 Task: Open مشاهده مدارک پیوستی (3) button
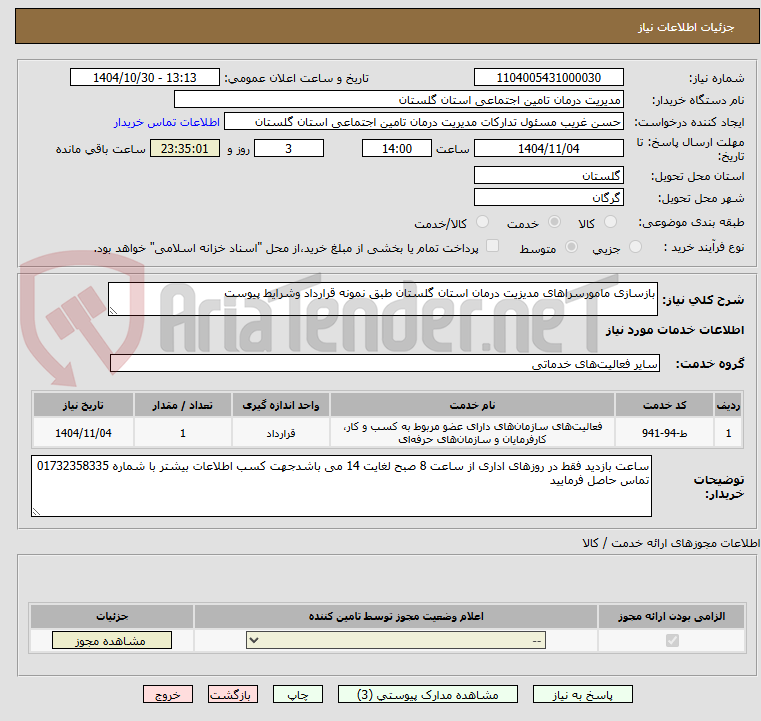pos(428,694)
